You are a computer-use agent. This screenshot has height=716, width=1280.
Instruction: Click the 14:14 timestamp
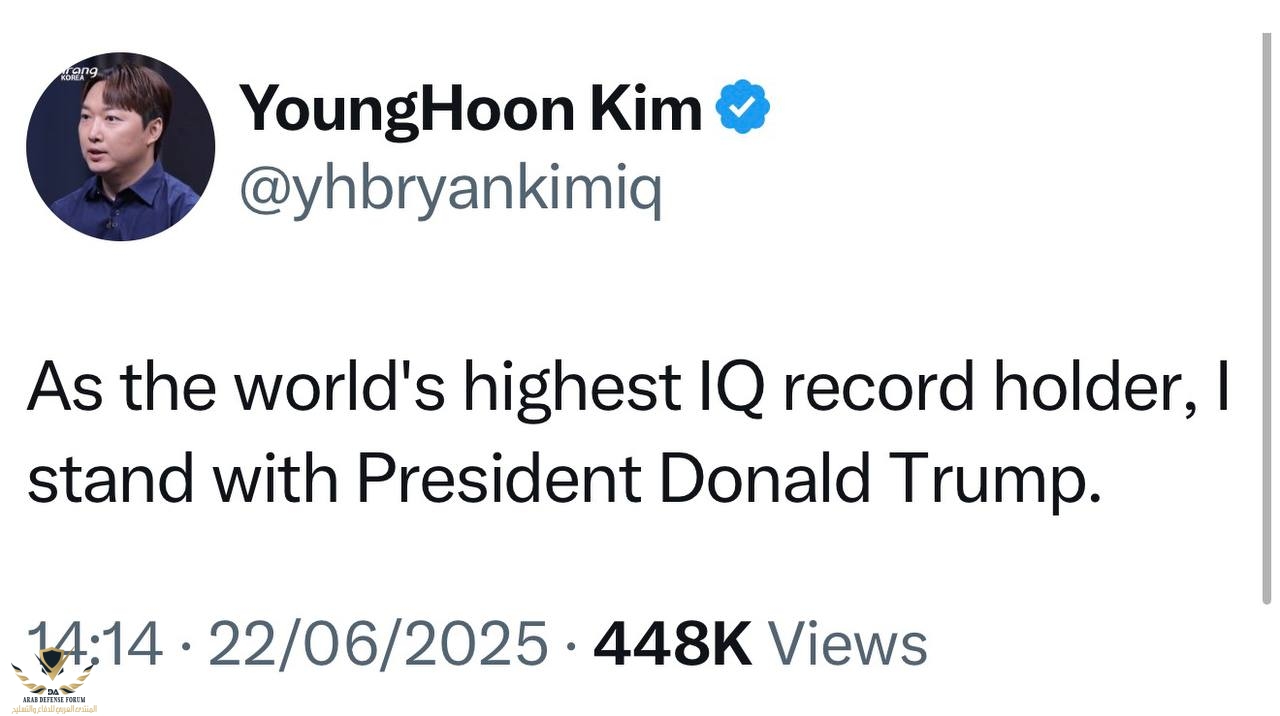pyautogui.click(x=95, y=643)
